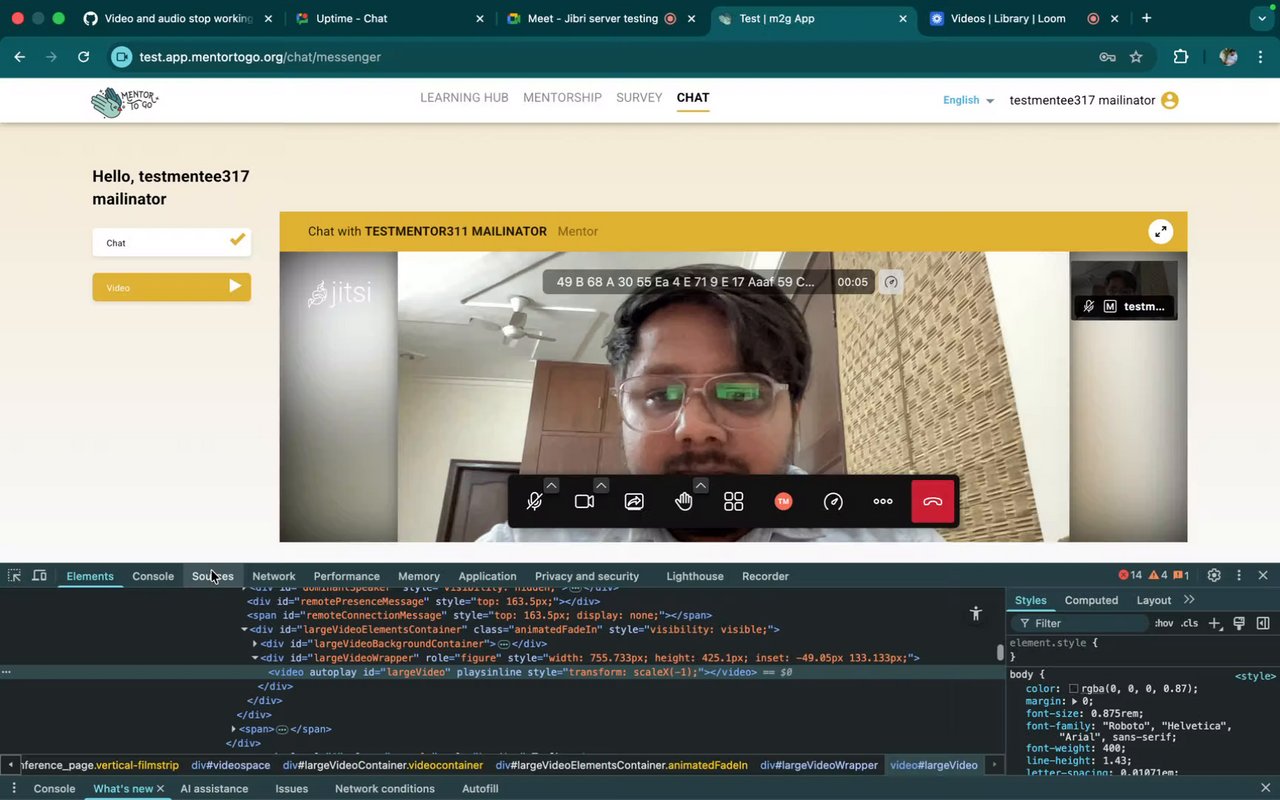Open the <style> source link

(1255, 676)
